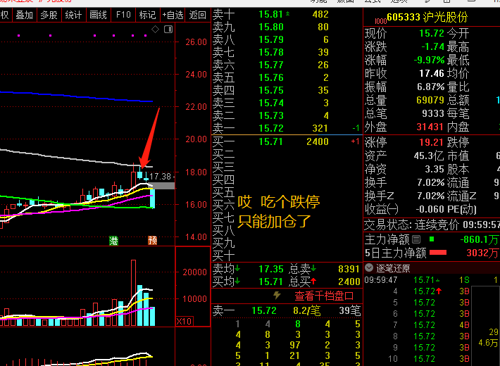This screenshot has width=500, height=366.
Task: Click the 标记 mark button
Action: [x=147, y=15]
